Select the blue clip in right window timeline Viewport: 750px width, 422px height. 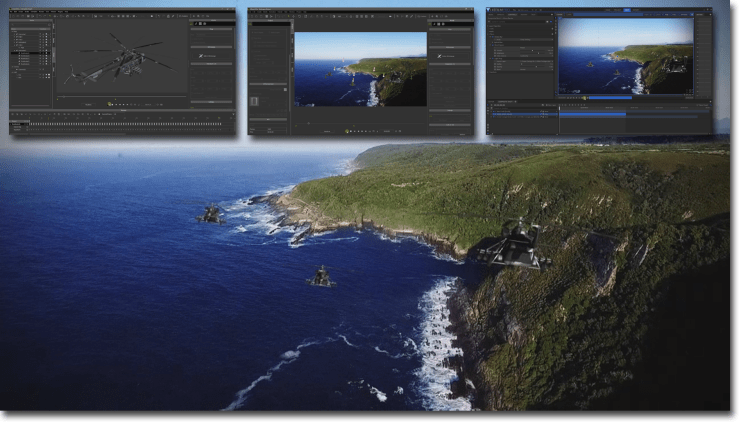pos(592,113)
